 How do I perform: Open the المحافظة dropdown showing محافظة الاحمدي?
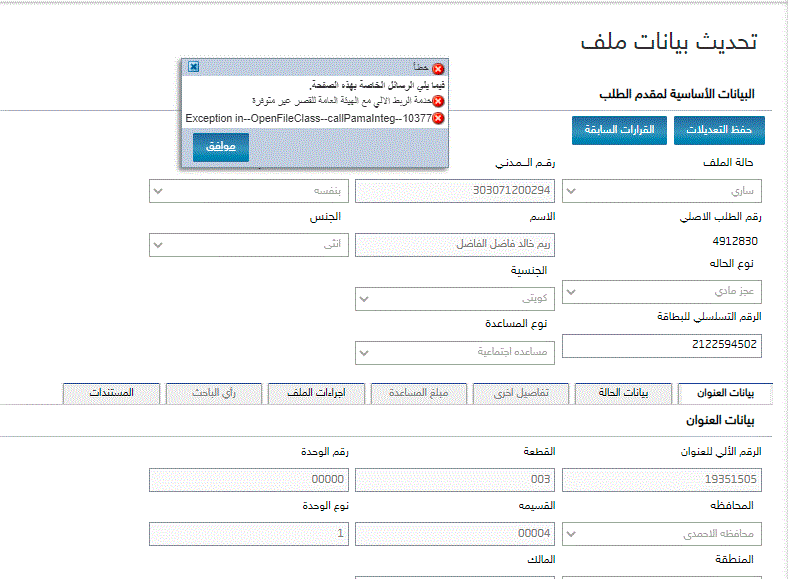click(x=661, y=534)
